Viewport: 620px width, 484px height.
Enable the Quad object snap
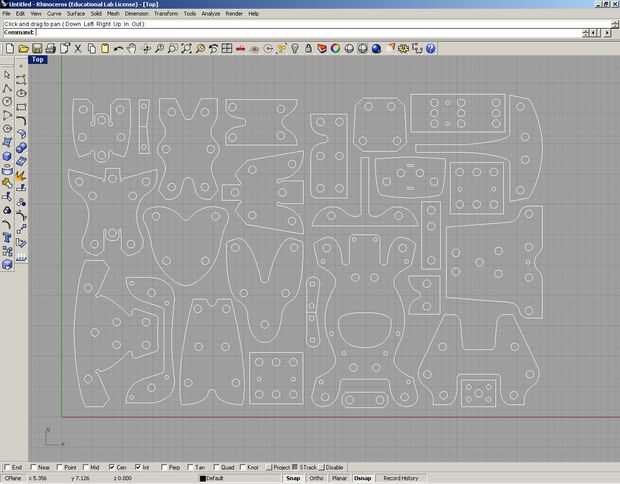click(x=224, y=467)
